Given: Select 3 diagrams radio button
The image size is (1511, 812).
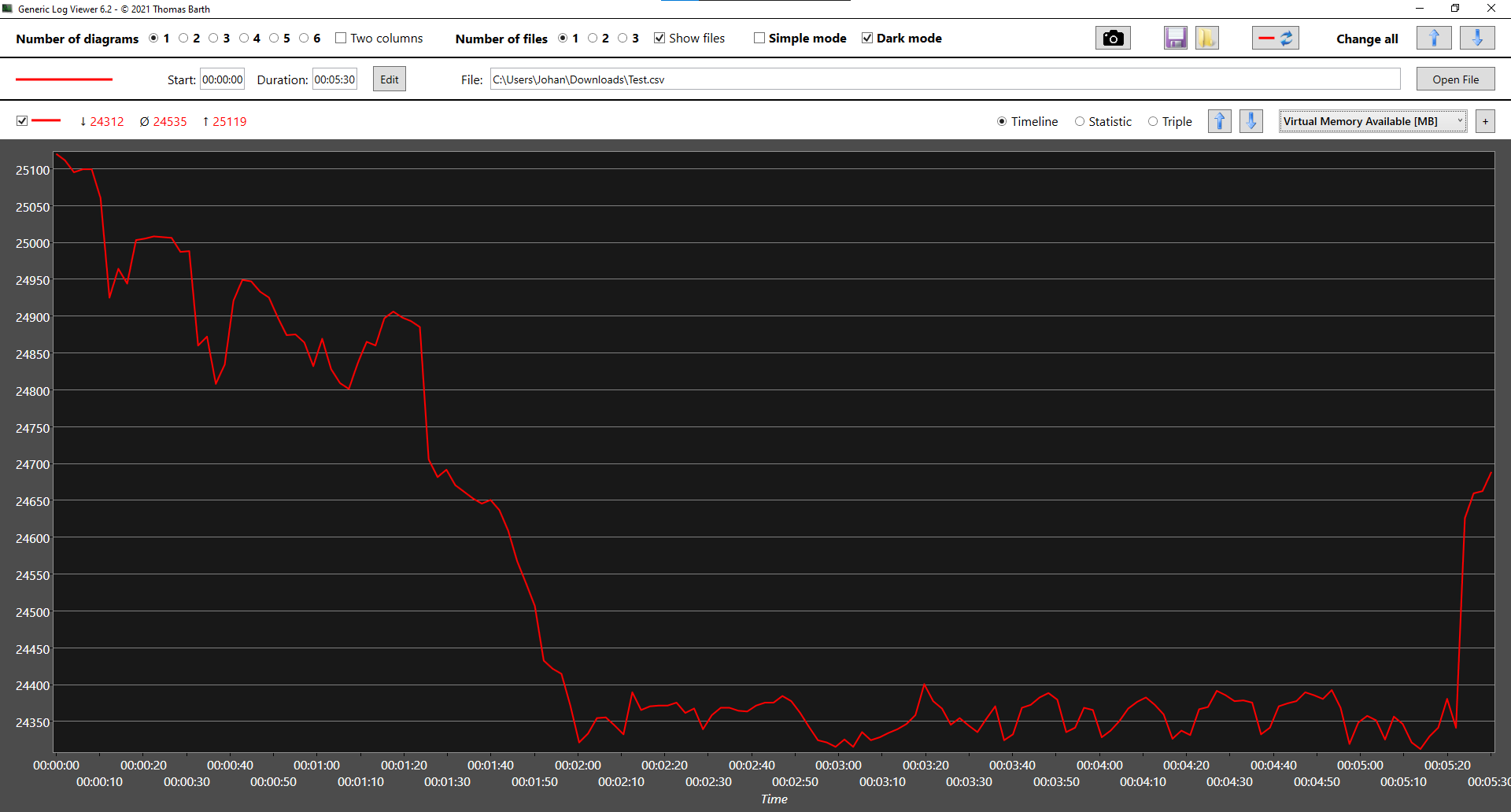Looking at the screenshot, I should click(x=213, y=38).
